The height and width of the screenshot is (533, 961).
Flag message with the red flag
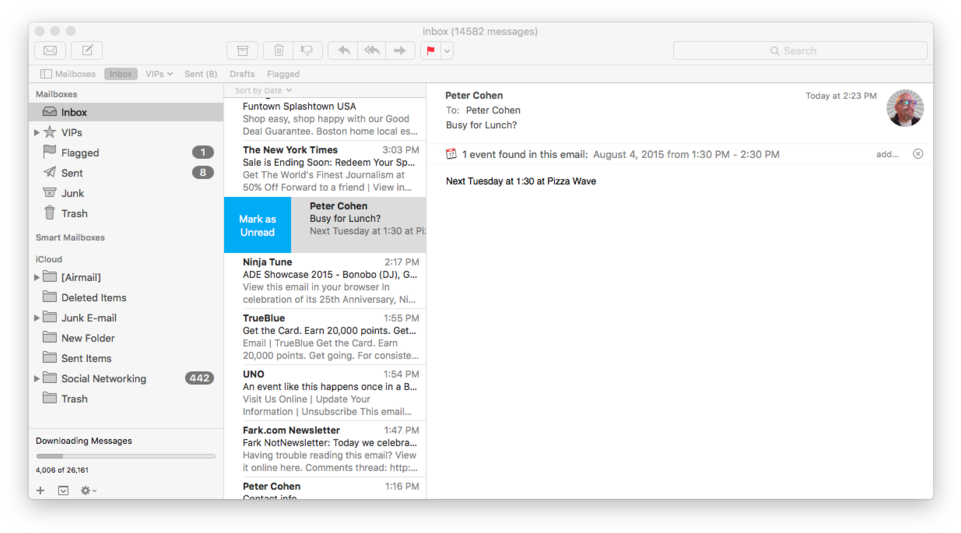click(431, 51)
